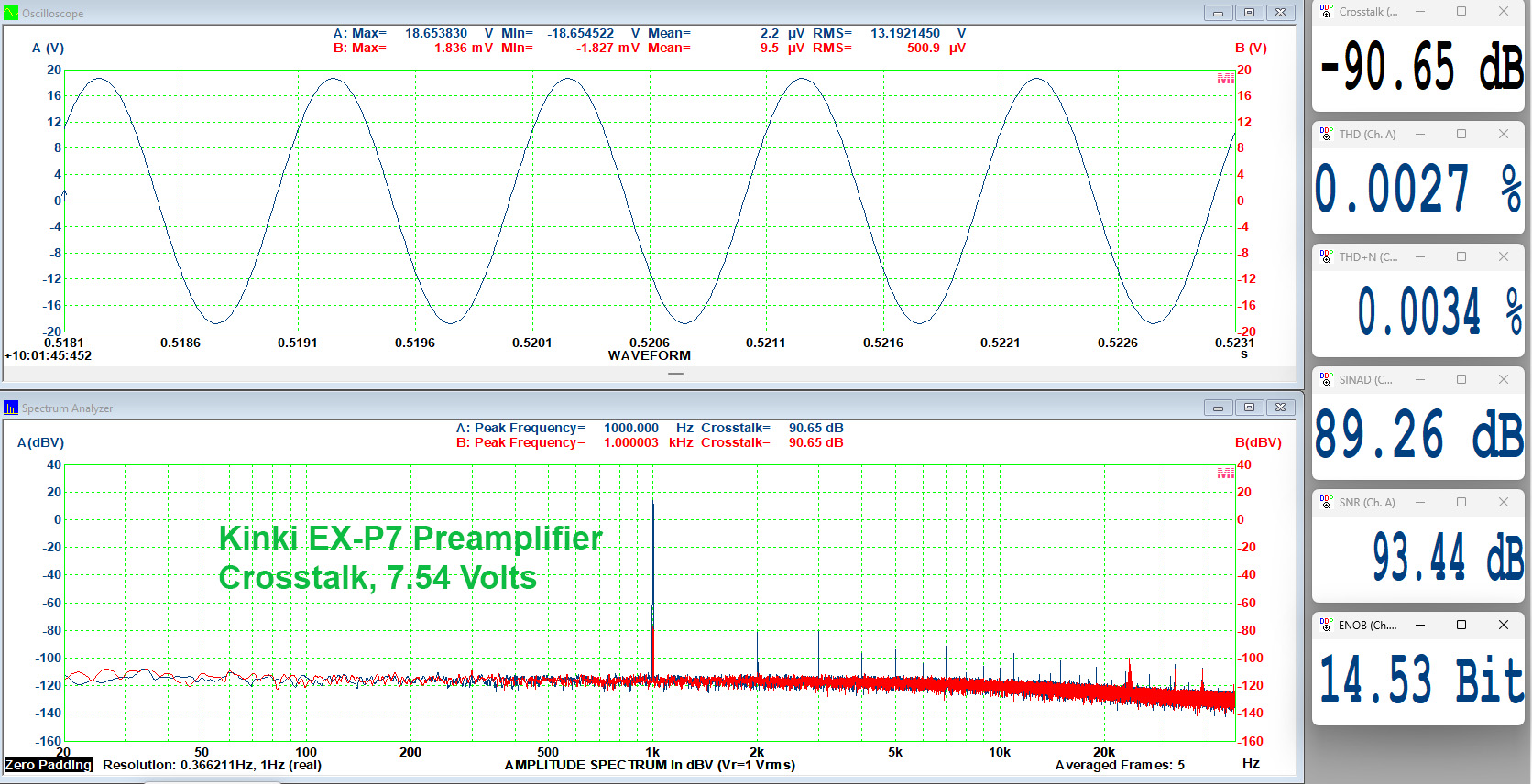Close the ENOB viewer
This screenshot has height=784, width=1532.
[1504, 625]
